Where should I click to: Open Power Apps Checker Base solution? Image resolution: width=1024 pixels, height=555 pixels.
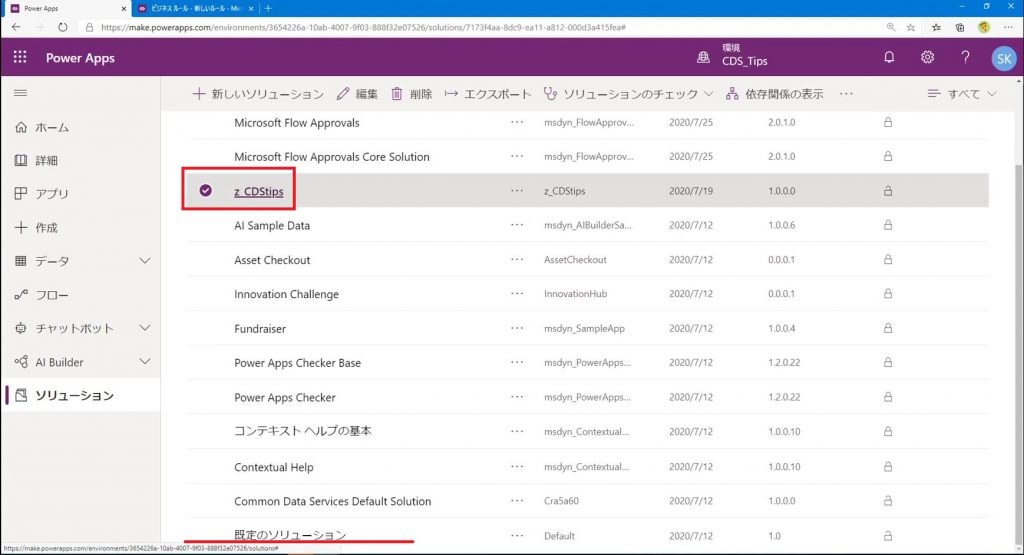click(x=298, y=363)
